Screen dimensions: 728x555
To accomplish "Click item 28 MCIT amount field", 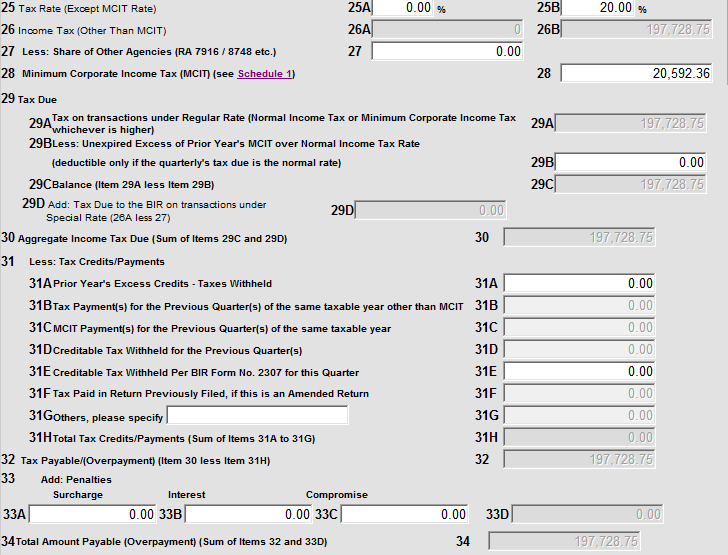I will click(x=636, y=73).
